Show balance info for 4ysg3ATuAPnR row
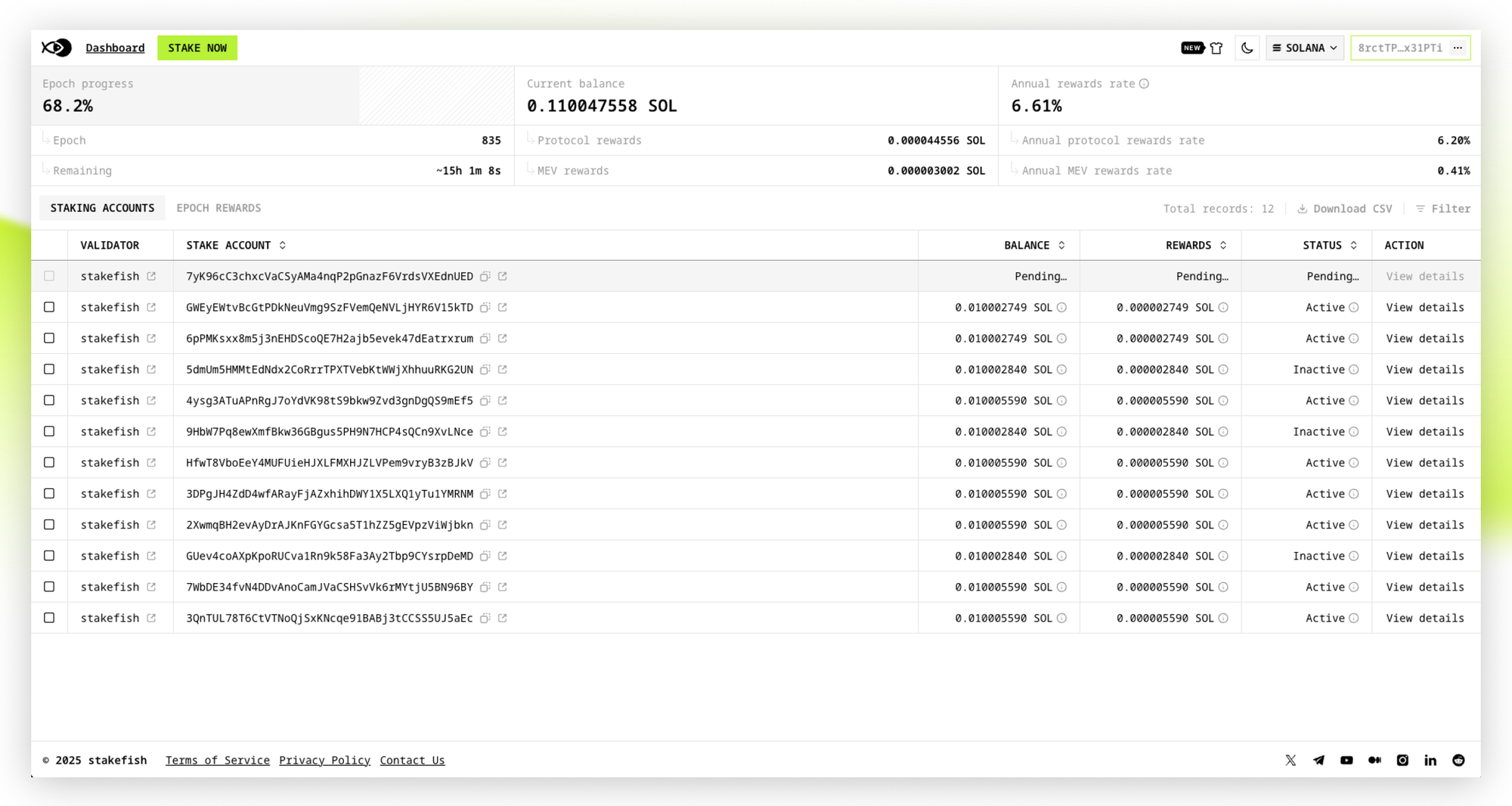The height and width of the screenshot is (806, 1512). pyautogui.click(x=1061, y=401)
